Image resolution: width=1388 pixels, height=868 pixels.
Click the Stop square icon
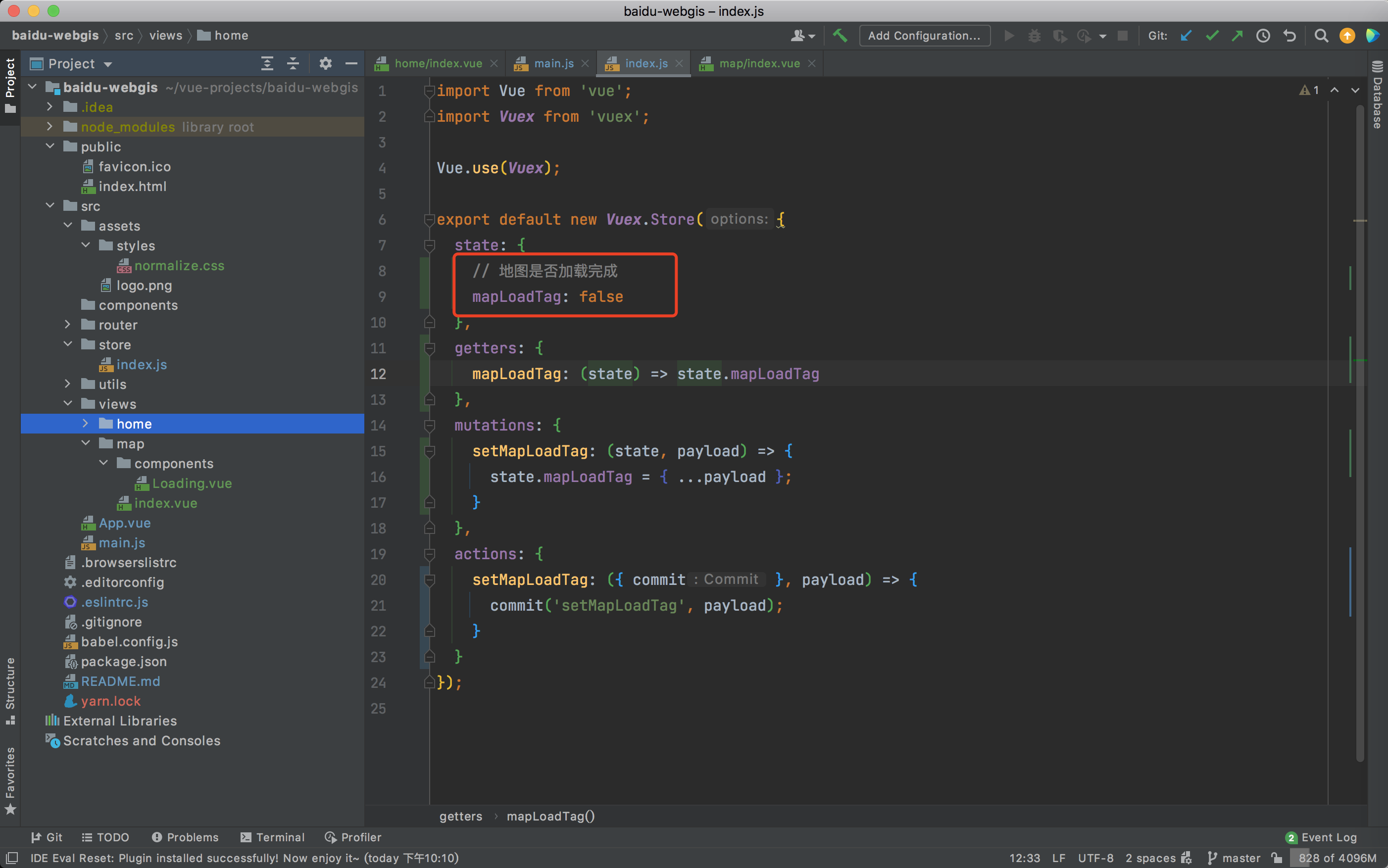pyautogui.click(x=1122, y=36)
